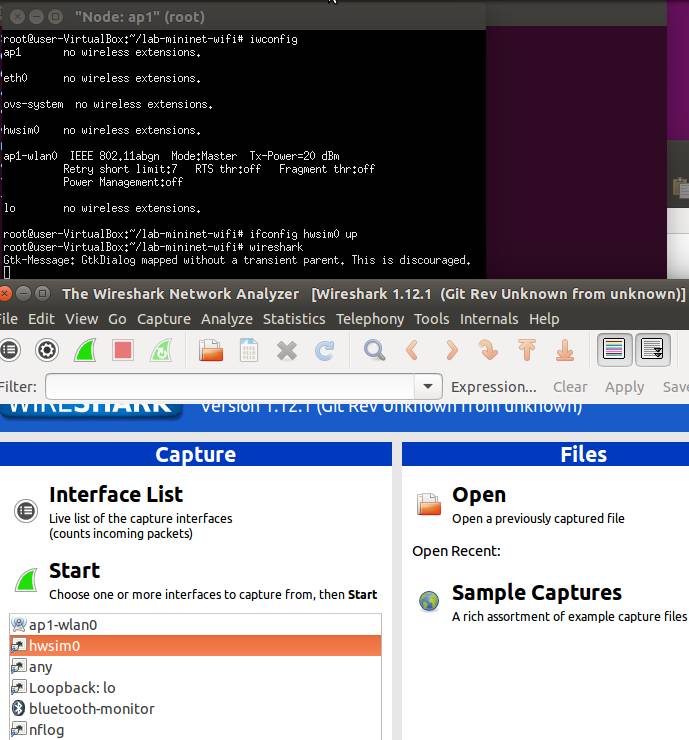
Task: Select ap1-wlan0 in the interface list
Action: (x=195, y=625)
